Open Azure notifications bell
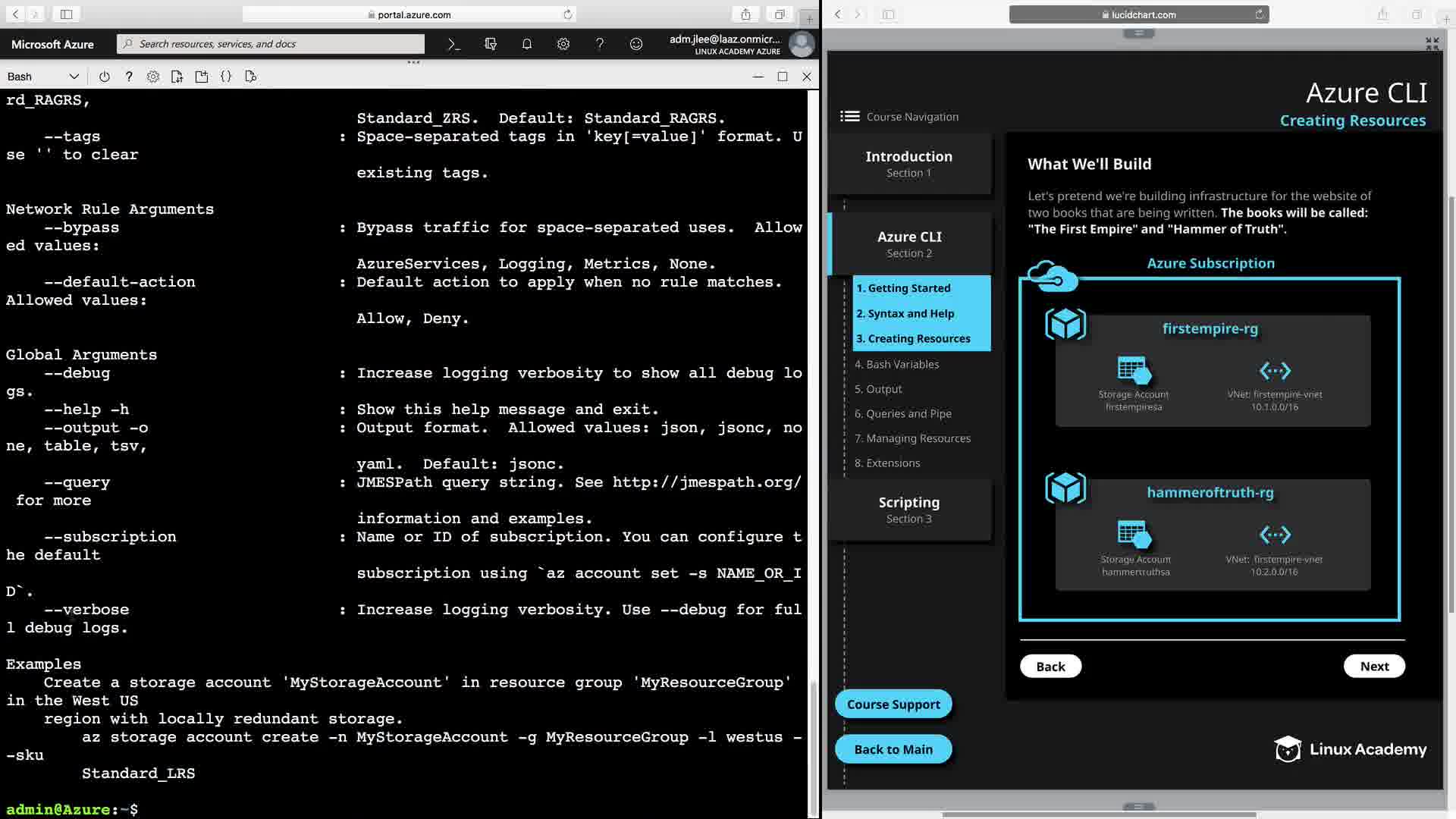This screenshot has height=819, width=1456. tap(527, 44)
